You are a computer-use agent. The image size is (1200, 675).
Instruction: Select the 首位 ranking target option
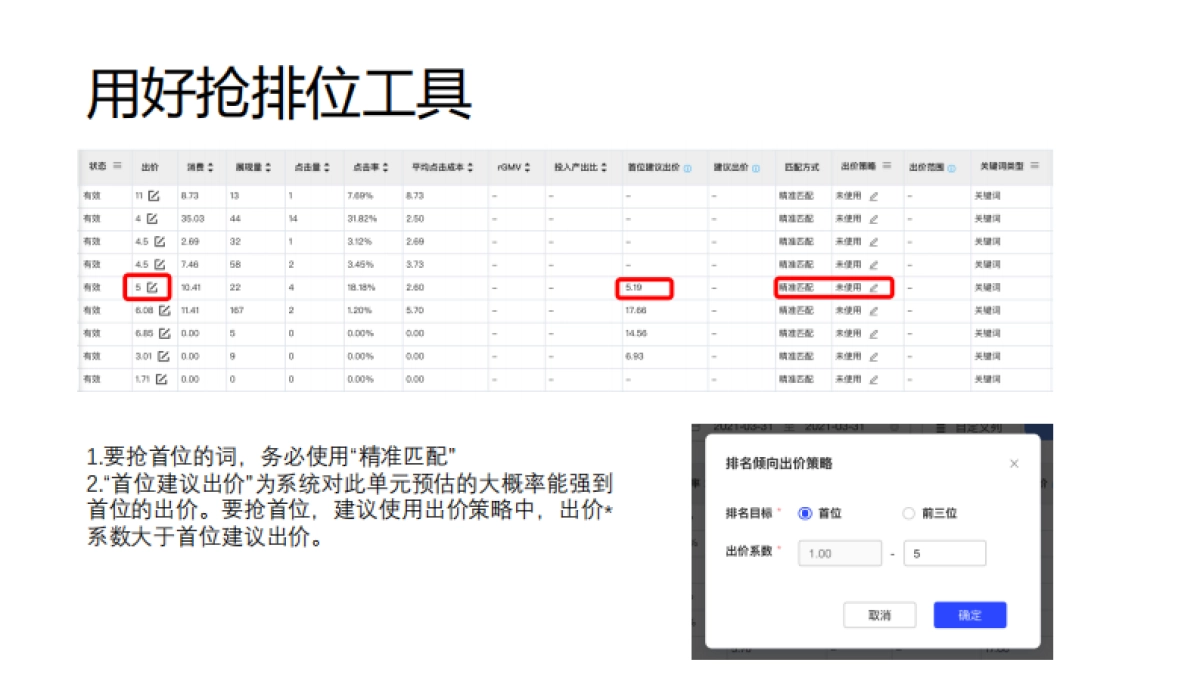pyautogui.click(x=805, y=513)
